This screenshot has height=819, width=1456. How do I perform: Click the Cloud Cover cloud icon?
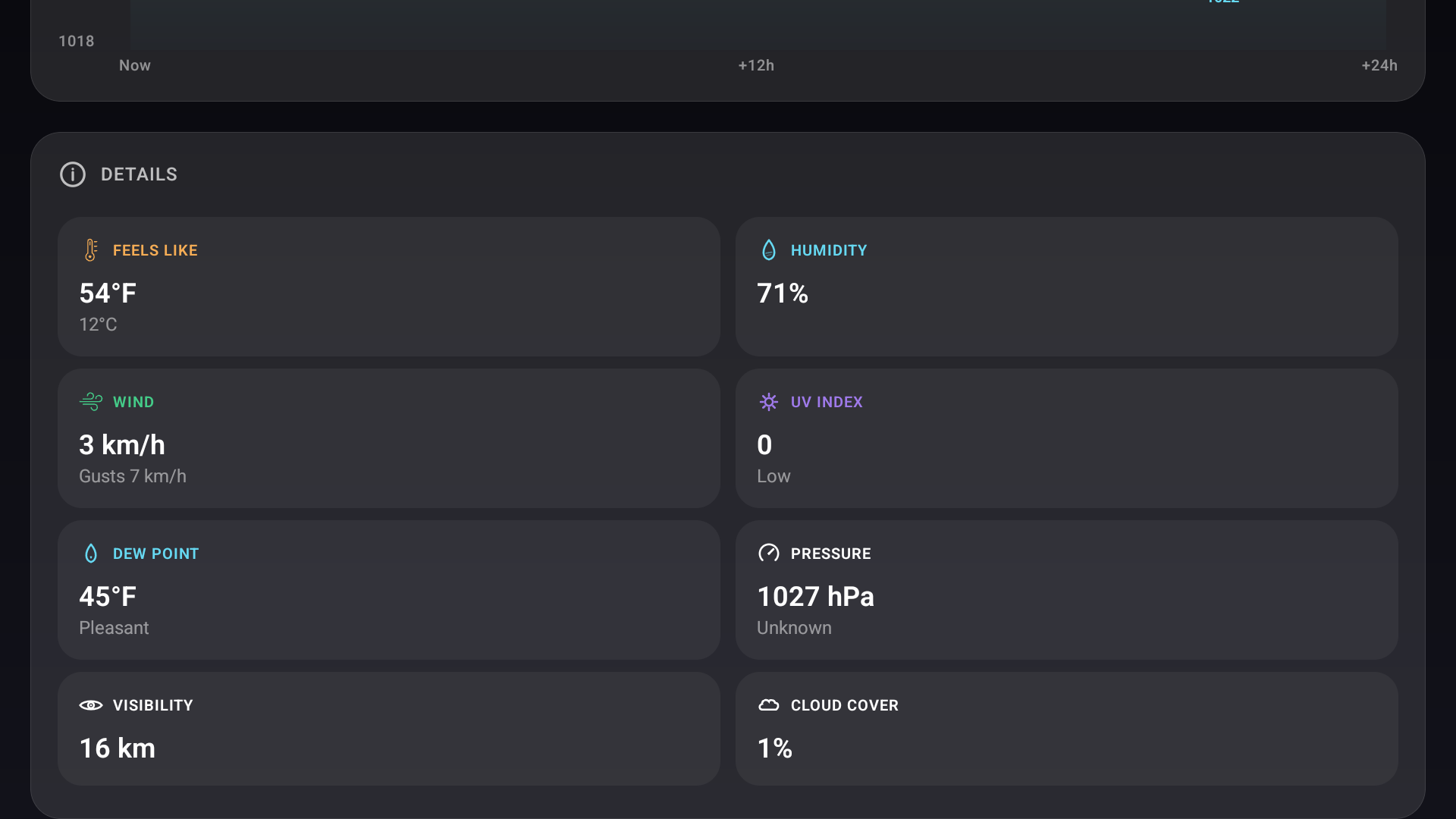pyautogui.click(x=768, y=705)
